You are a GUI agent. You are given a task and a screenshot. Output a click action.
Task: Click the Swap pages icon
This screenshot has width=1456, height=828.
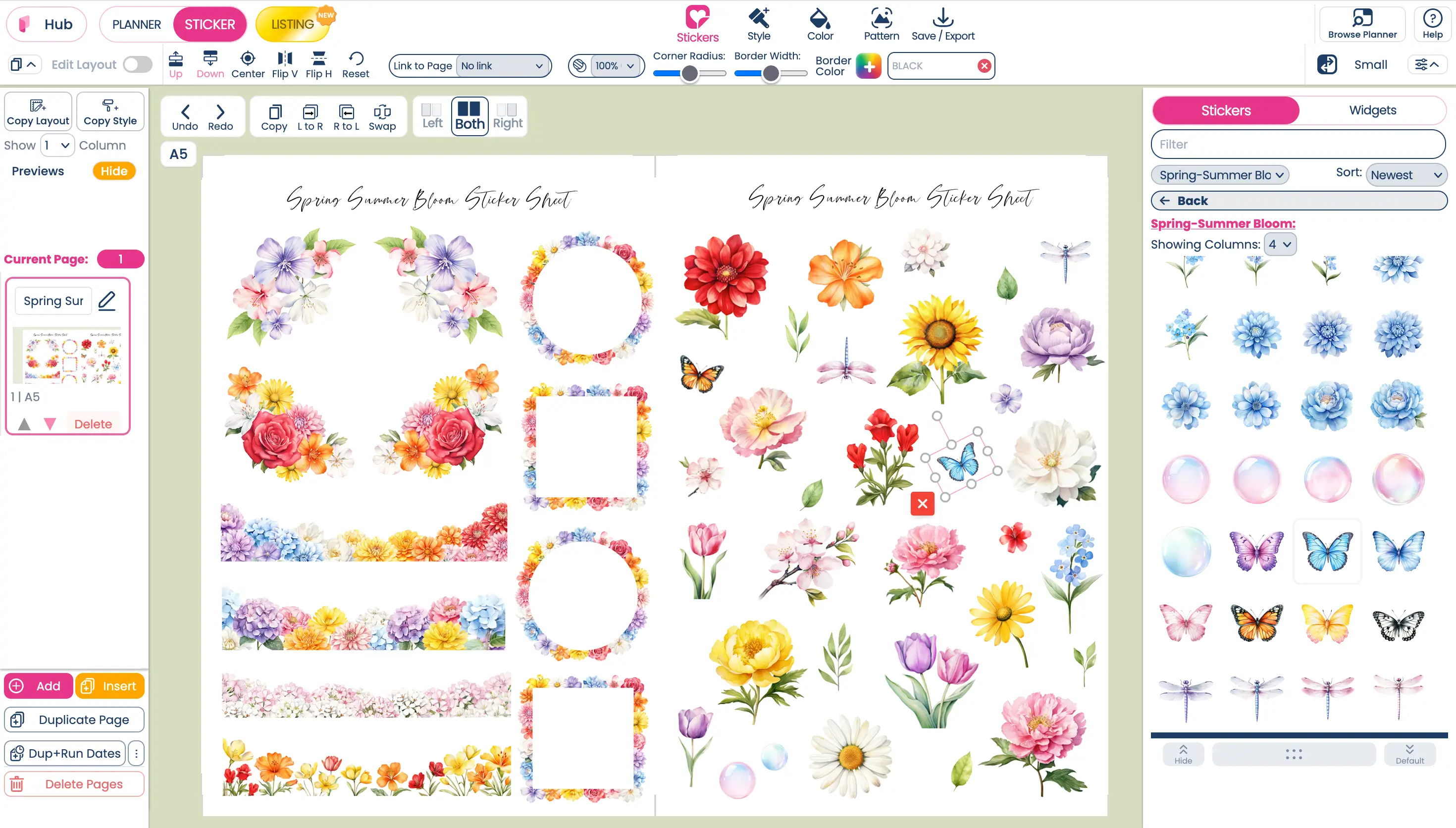(x=382, y=112)
